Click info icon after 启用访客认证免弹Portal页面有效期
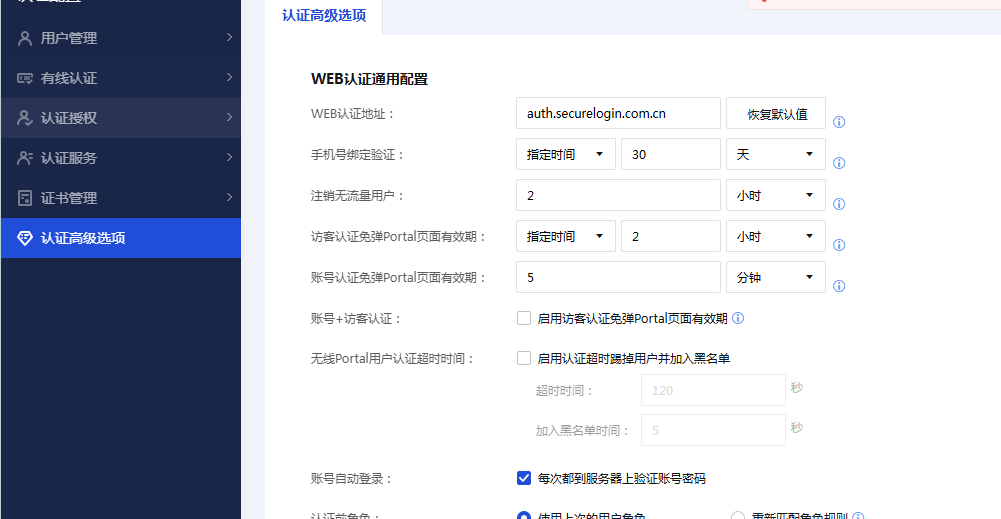Image resolution: width=1001 pixels, height=519 pixels. (x=738, y=318)
